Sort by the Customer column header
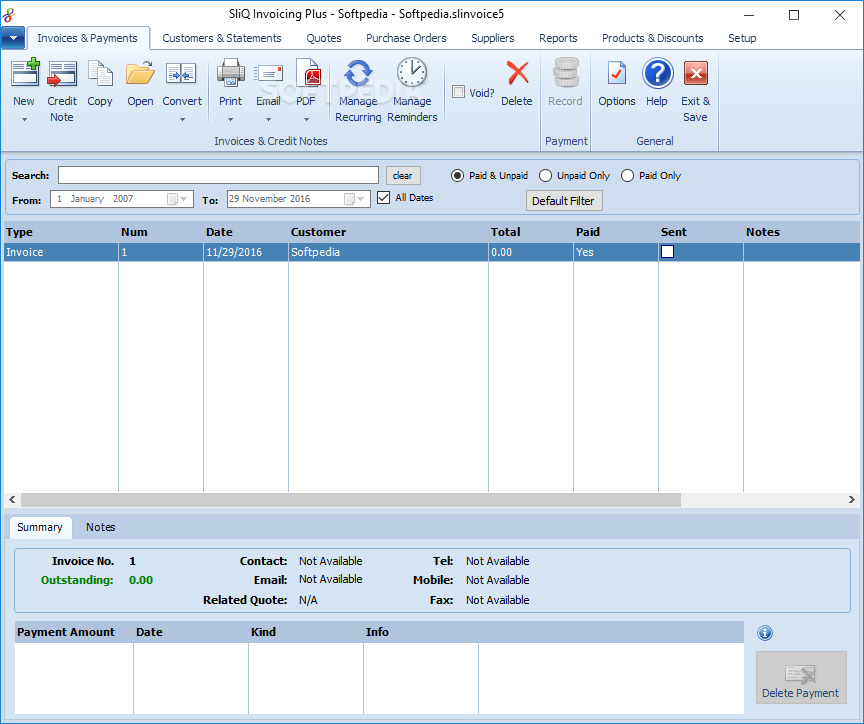The width and height of the screenshot is (864, 724). [x=388, y=232]
